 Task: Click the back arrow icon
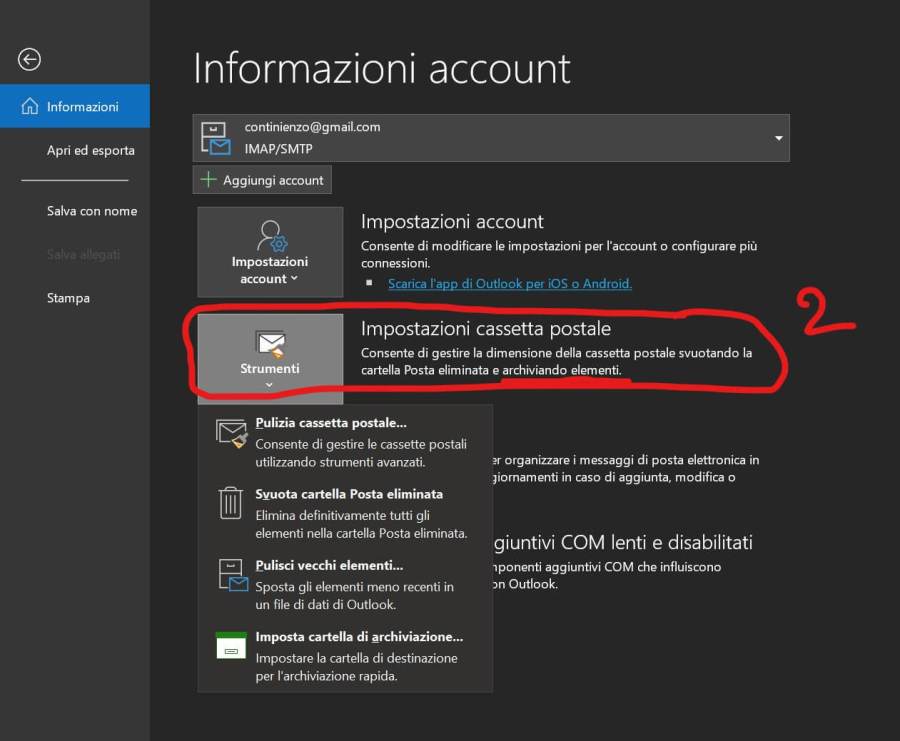tap(29, 60)
